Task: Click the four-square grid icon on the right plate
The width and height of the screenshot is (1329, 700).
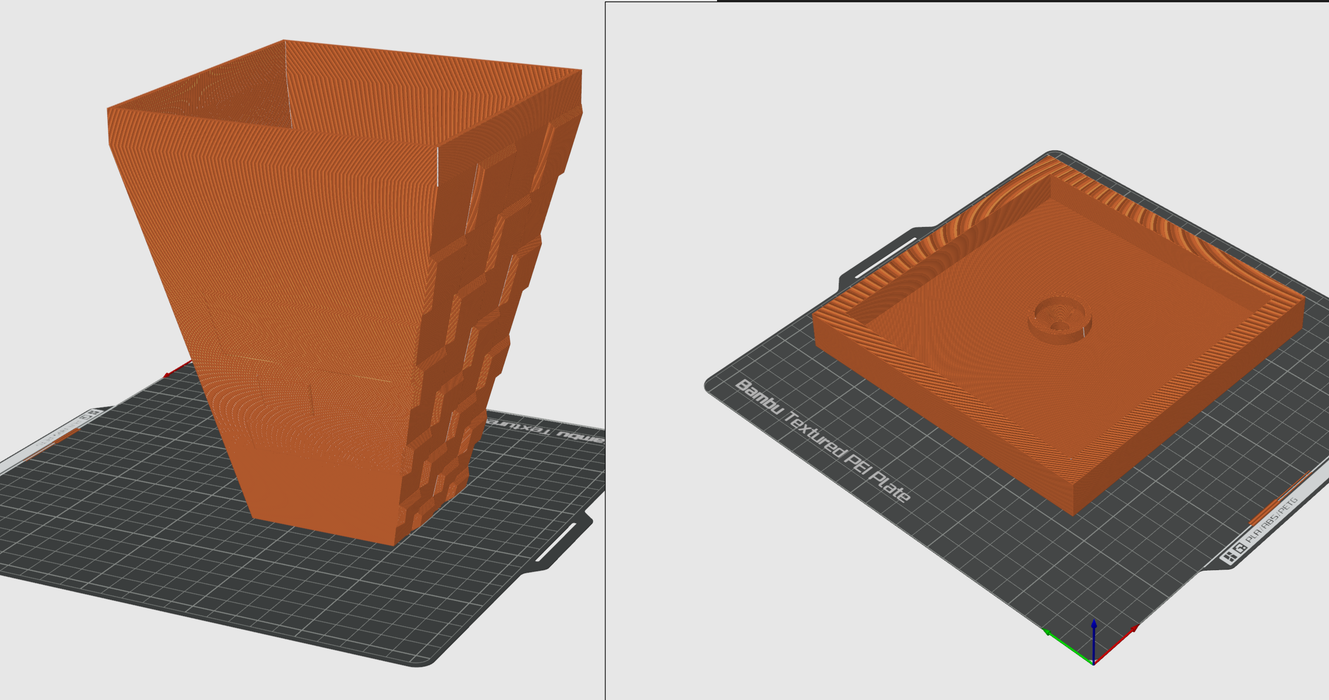Action: pyautogui.click(x=1228, y=557)
